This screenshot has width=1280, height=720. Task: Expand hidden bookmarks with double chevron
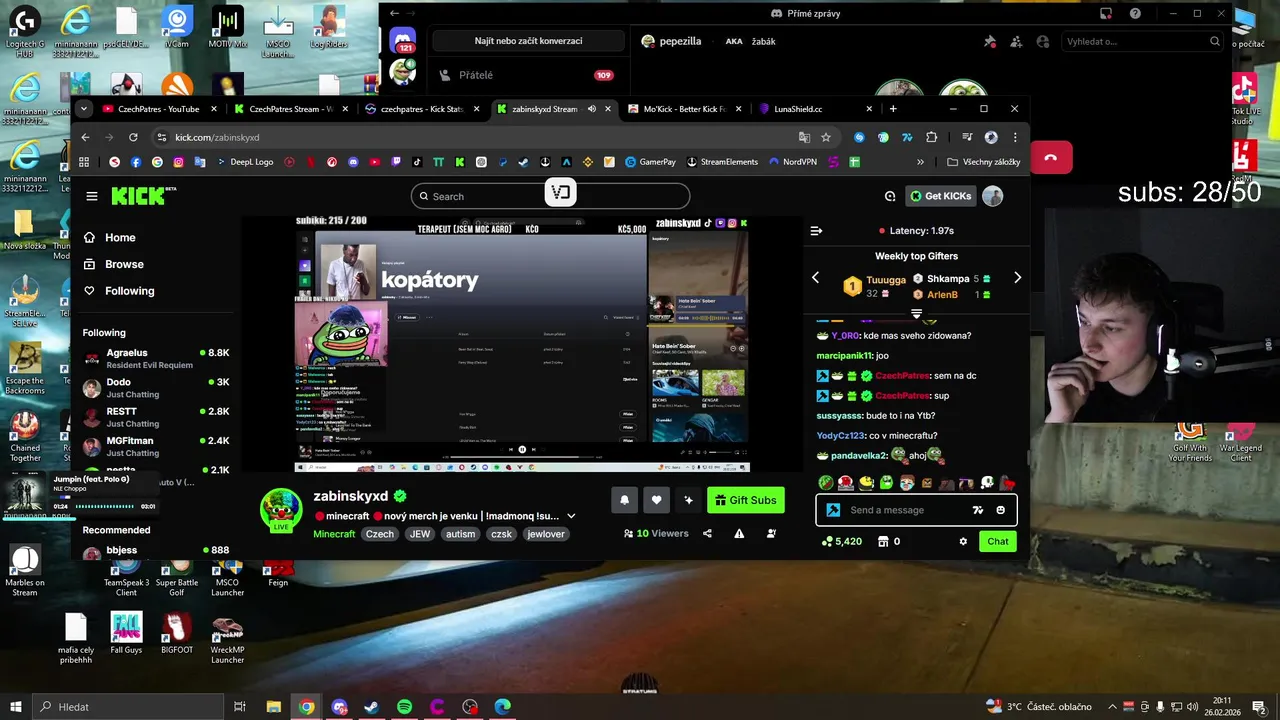pos(920,162)
